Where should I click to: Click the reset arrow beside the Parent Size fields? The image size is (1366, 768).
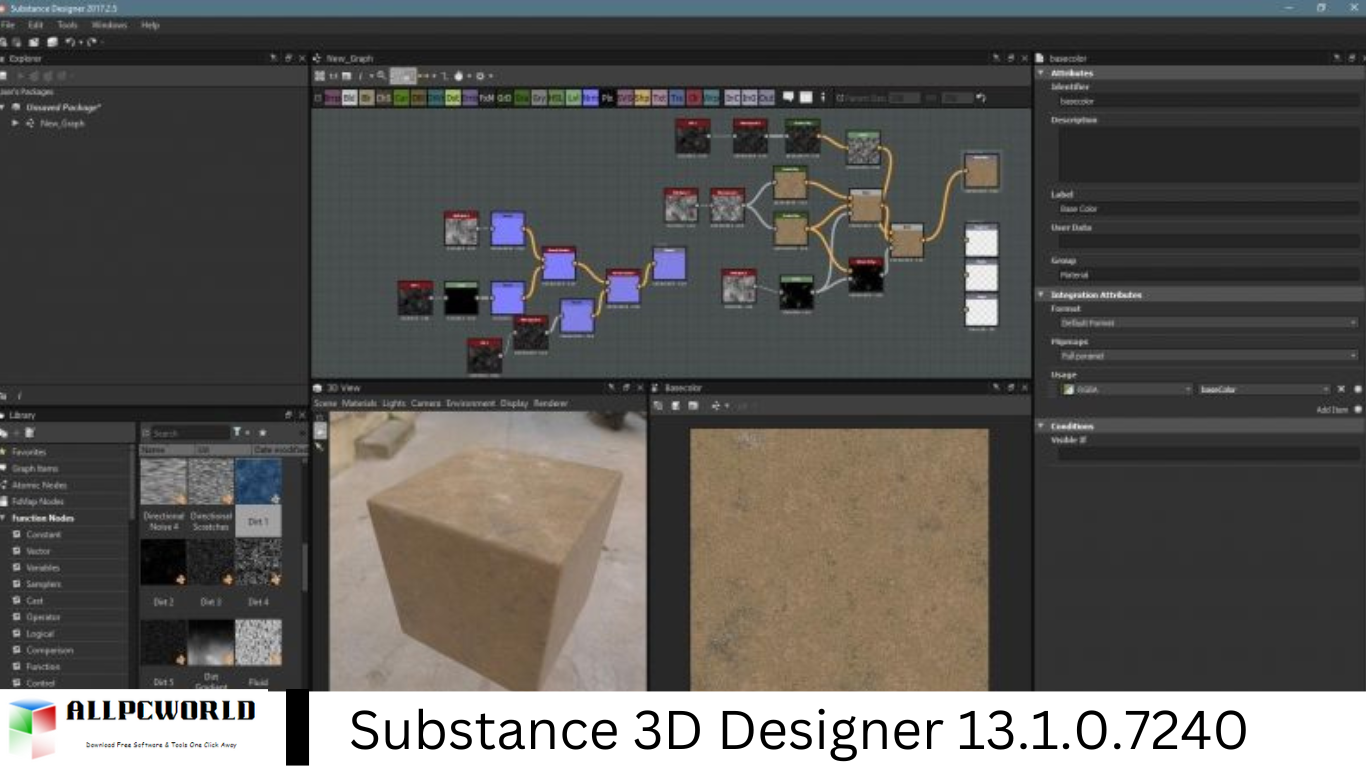tap(981, 97)
